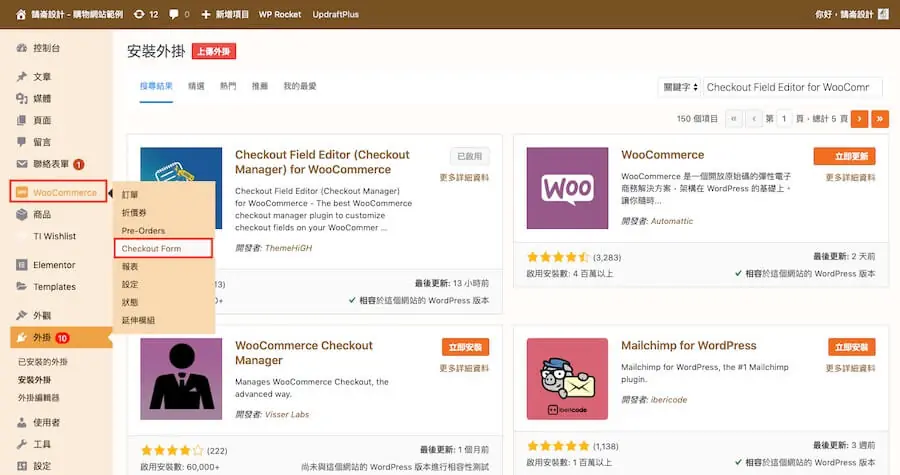Open ibericode developer link
This screenshot has height=475, width=900.
point(669,400)
